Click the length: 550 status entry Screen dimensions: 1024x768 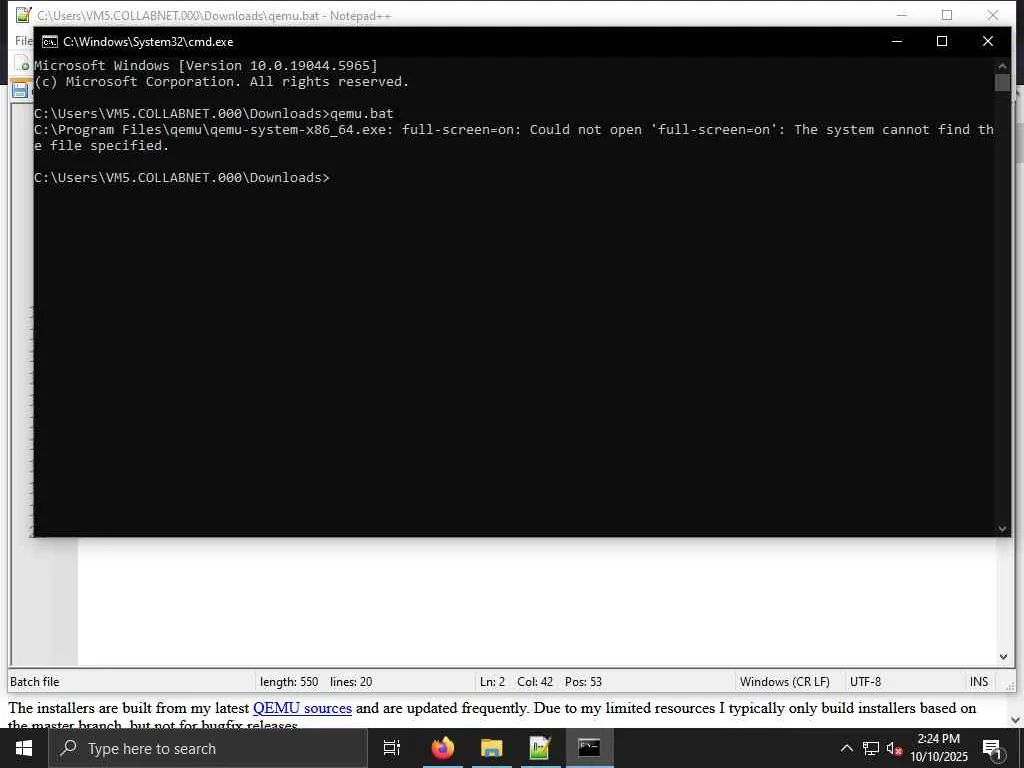(289, 682)
